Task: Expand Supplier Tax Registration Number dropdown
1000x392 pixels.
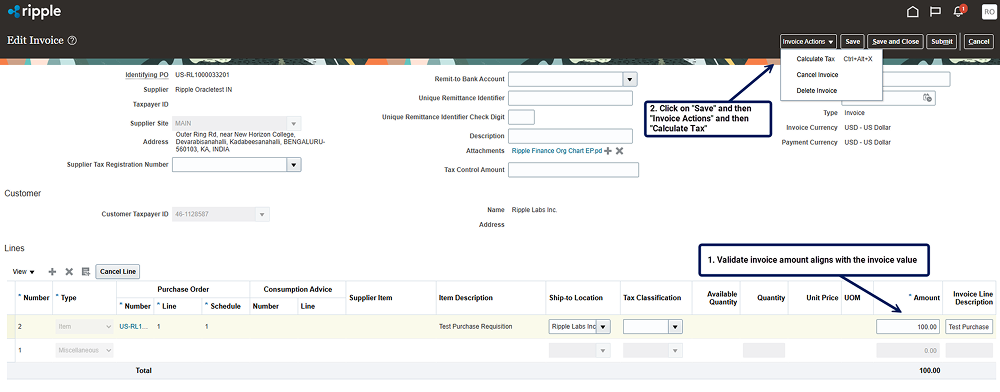Action: click(293, 164)
